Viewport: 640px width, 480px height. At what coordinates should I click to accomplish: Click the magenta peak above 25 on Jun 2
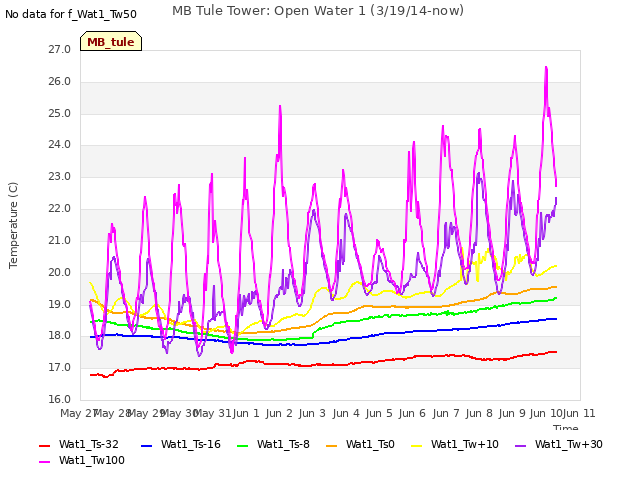[280, 107]
